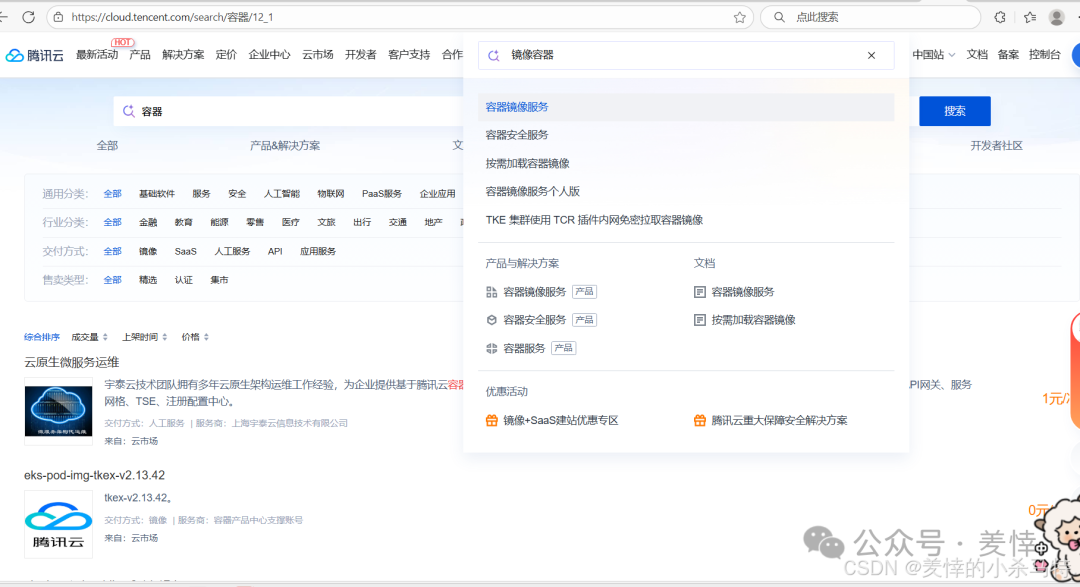Switch to the 开发者社区 tab
Viewport: 1080px width, 587px height.
pyautogui.click(x=996, y=145)
